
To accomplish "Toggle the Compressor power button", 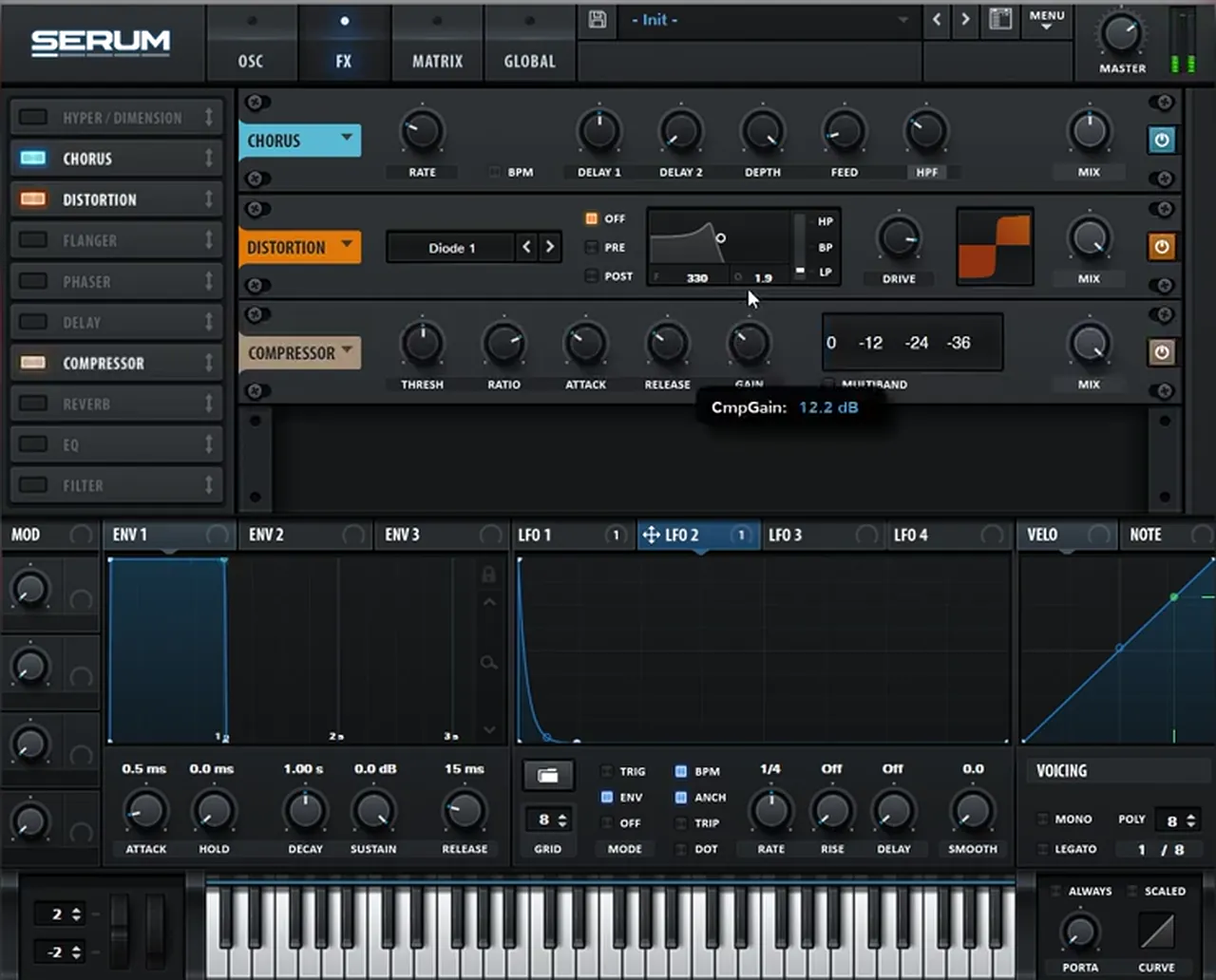I will [x=1161, y=352].
